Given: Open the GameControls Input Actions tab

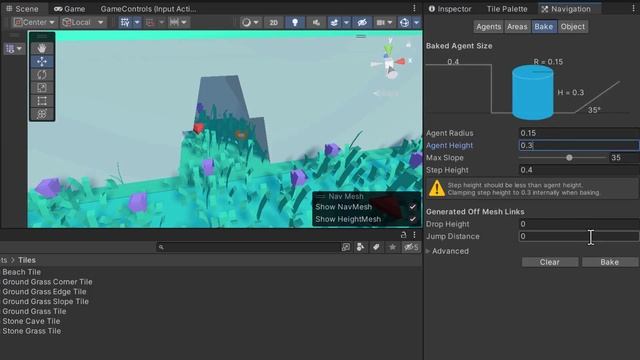Looking at the screenshot, I should click(148, 9).
